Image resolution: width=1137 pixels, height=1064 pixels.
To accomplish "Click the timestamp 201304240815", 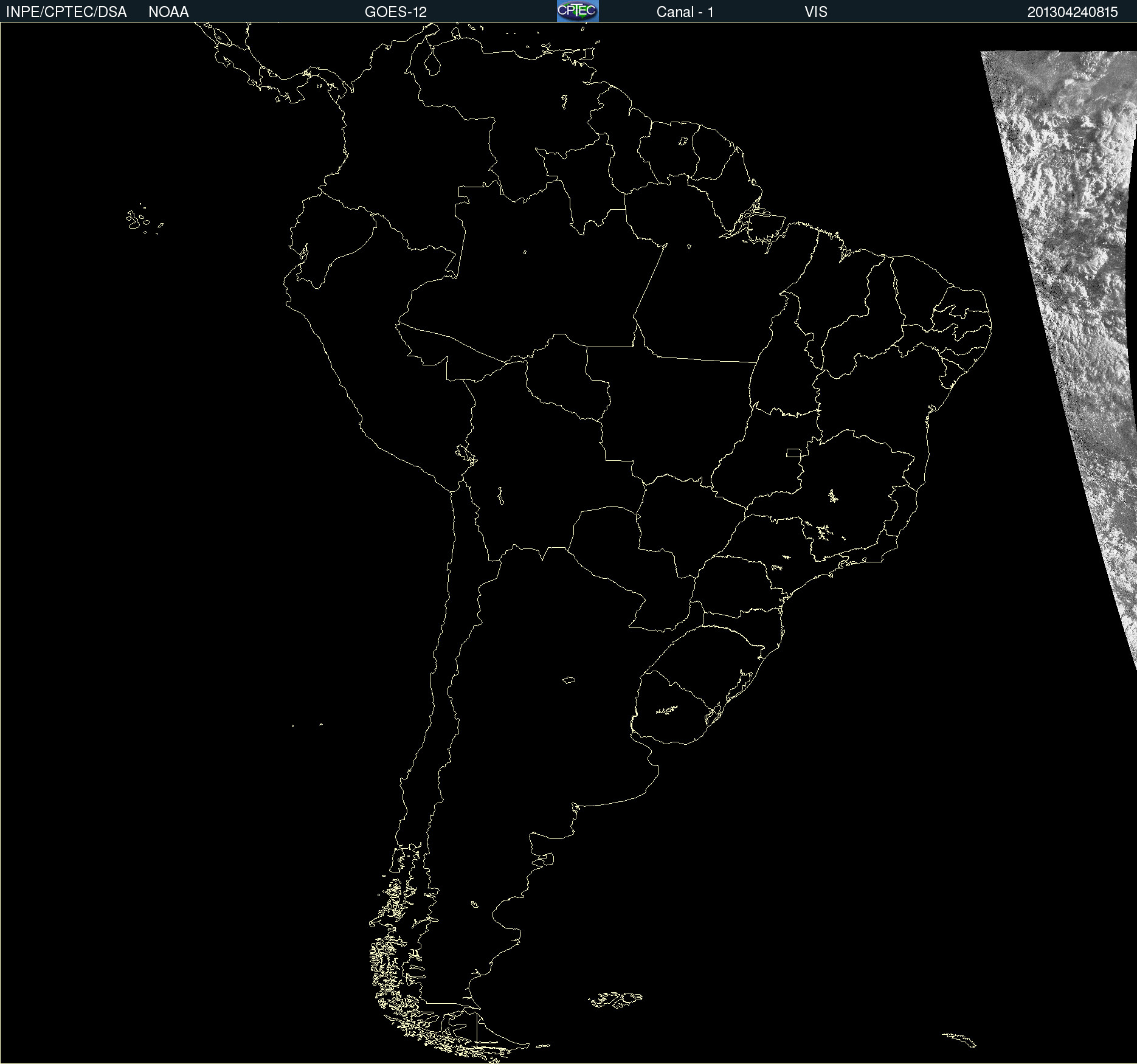I will tap(1073, 12).
